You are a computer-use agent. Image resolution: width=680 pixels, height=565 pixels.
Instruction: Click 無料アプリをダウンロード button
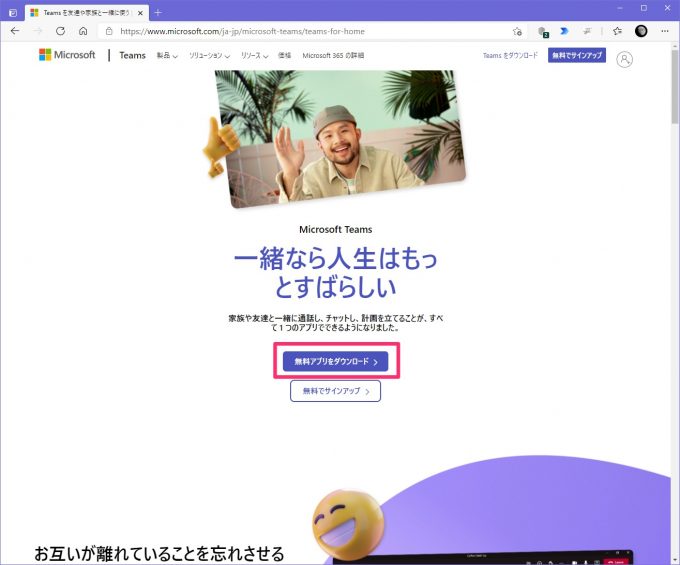click(x=335, y=361)
